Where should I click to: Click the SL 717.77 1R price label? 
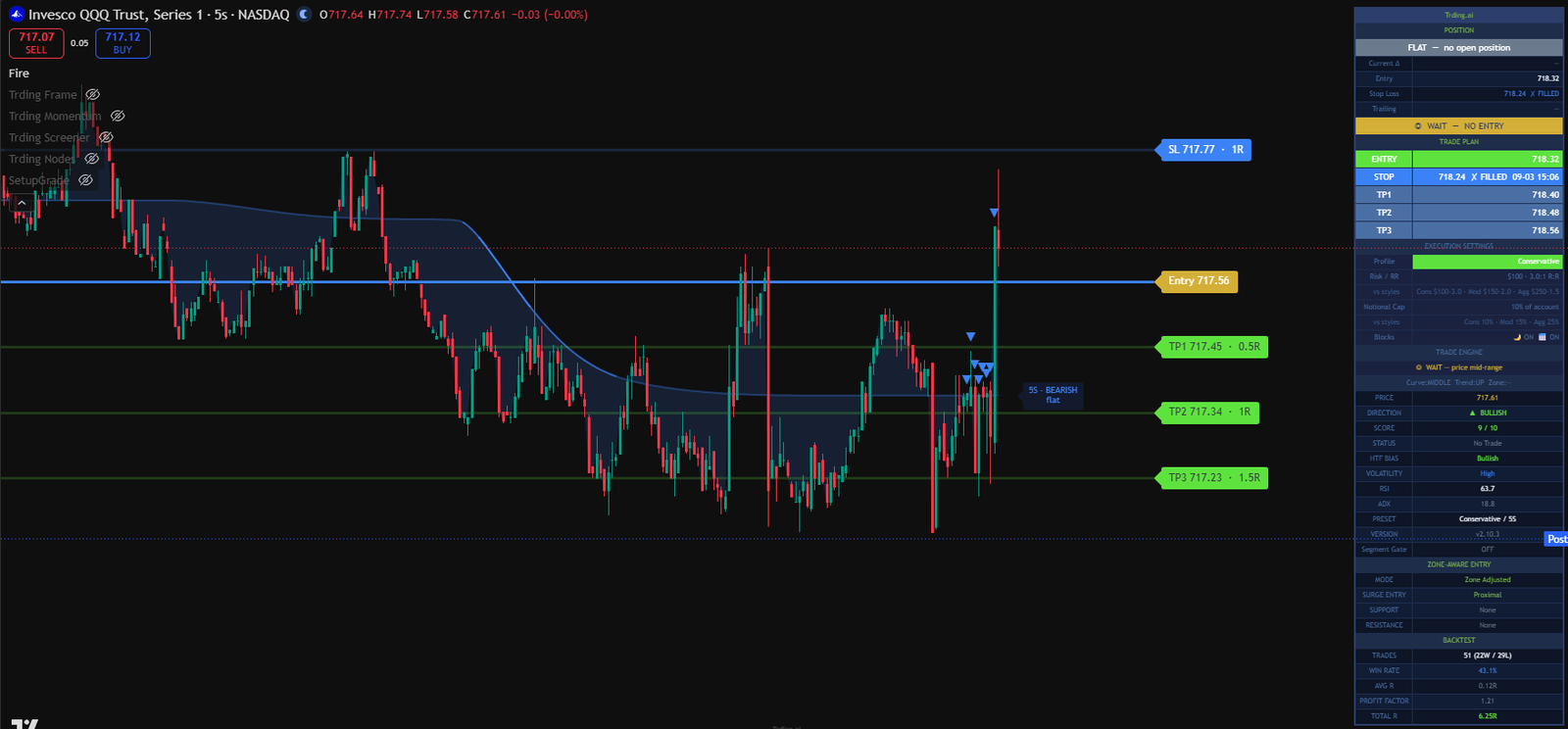click(1204, 150)
